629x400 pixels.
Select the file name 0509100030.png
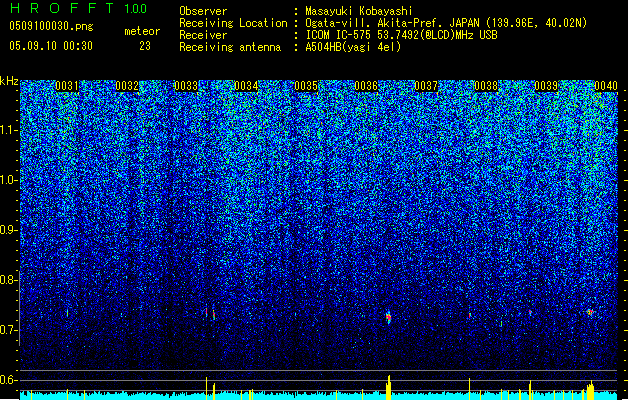coord(51,26)
